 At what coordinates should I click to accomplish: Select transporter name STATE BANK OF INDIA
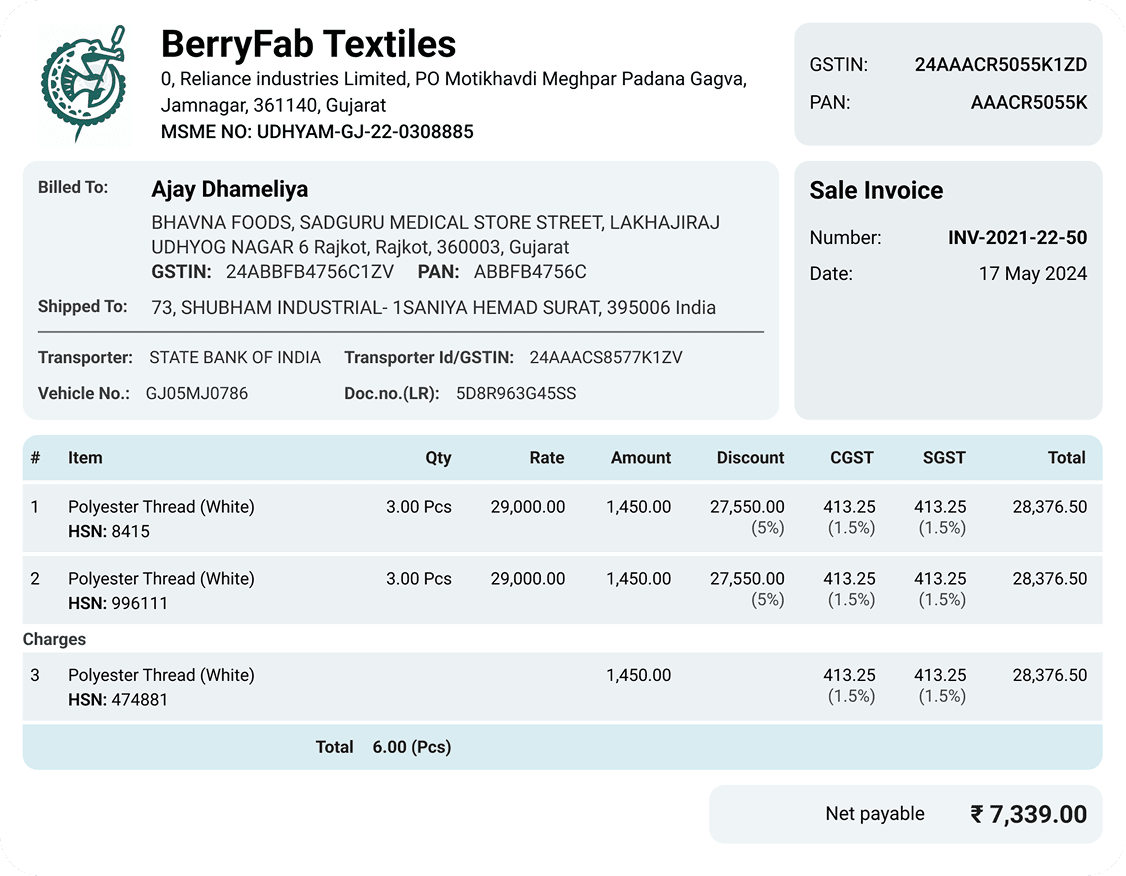[235, 358]
